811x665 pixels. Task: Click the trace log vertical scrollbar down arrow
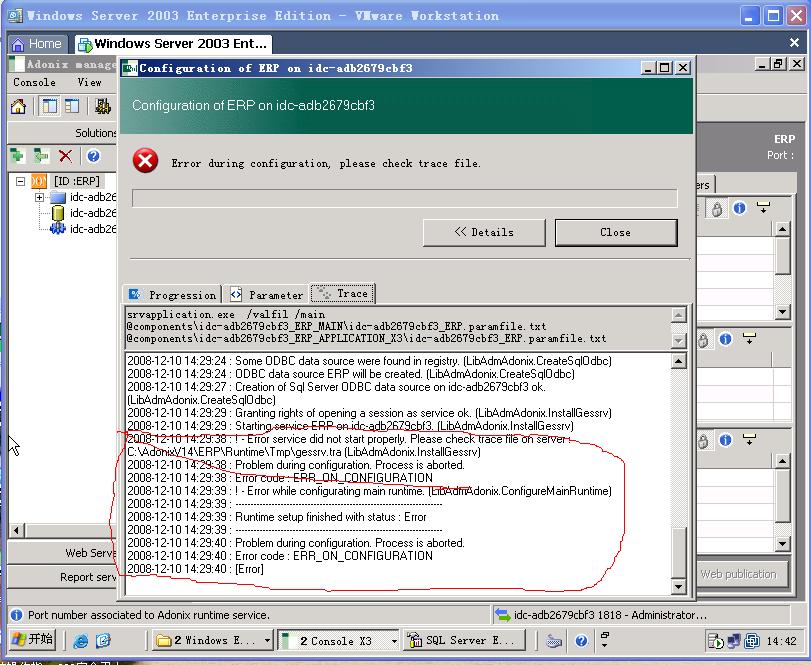coord(679,586)
